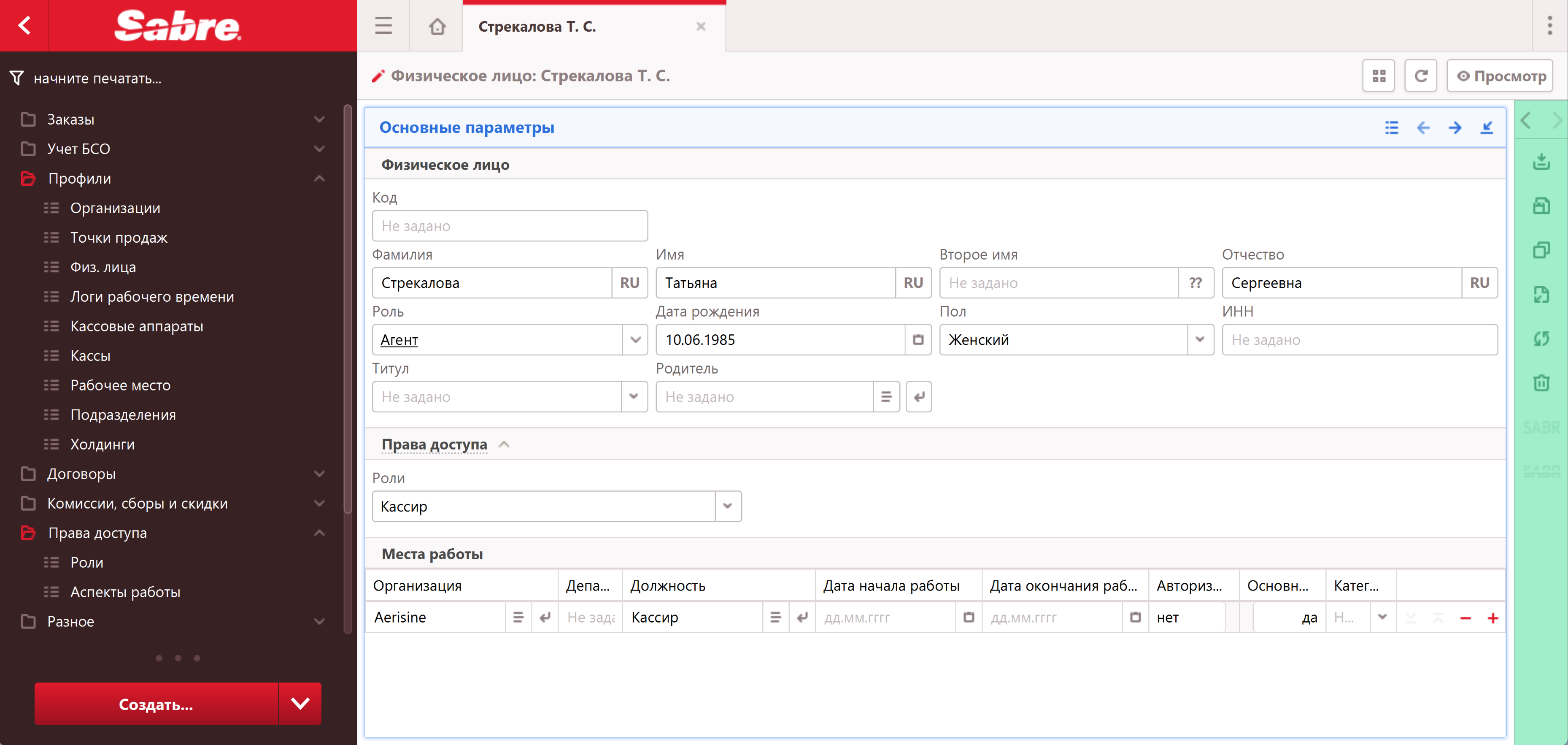Toggle RU language button for Отчество
Viewport: 1568px width, 745px height.
[1479, 283]
